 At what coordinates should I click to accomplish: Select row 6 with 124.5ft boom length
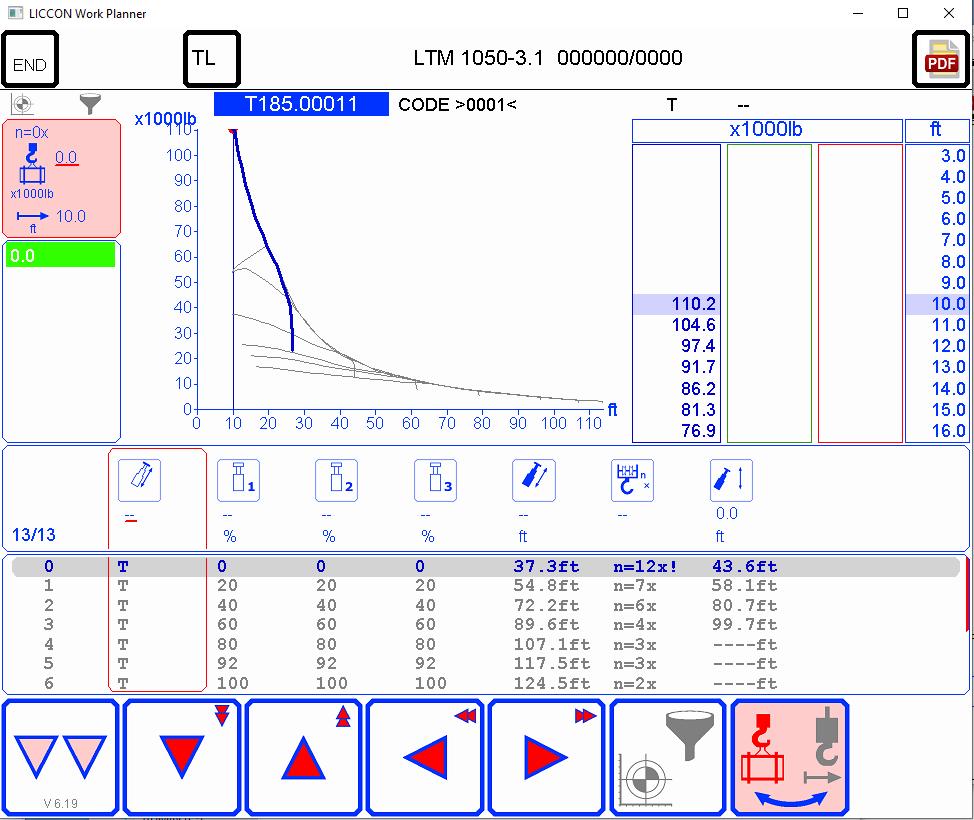(486, 683)
